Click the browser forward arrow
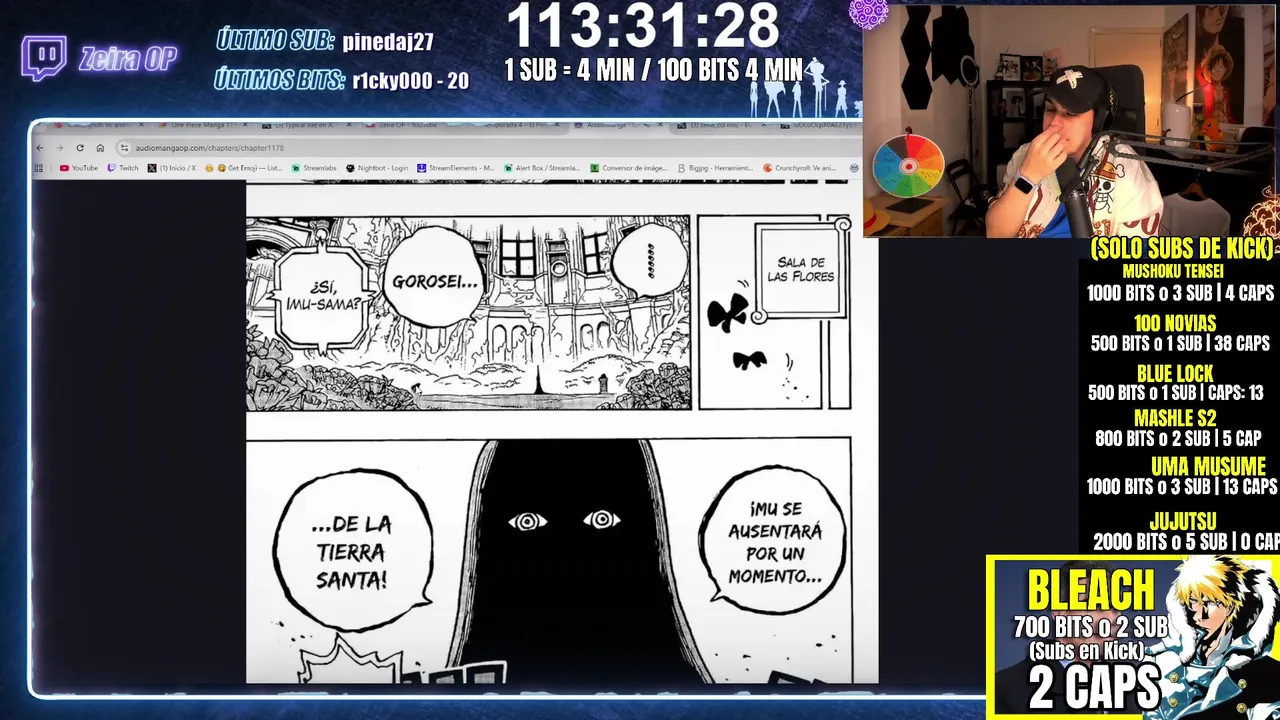Screen dimensions: 1280x720 coord(60,148)
